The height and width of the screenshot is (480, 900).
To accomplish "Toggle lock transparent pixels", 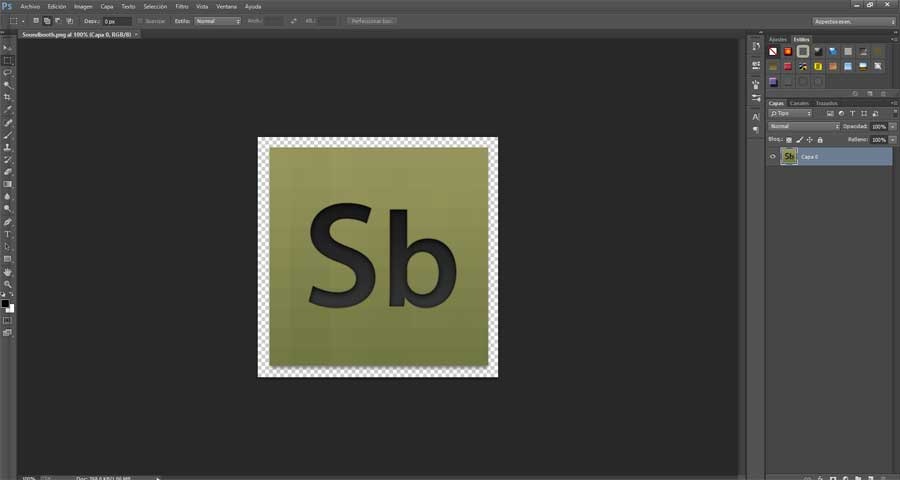I will tap(789, 140).
